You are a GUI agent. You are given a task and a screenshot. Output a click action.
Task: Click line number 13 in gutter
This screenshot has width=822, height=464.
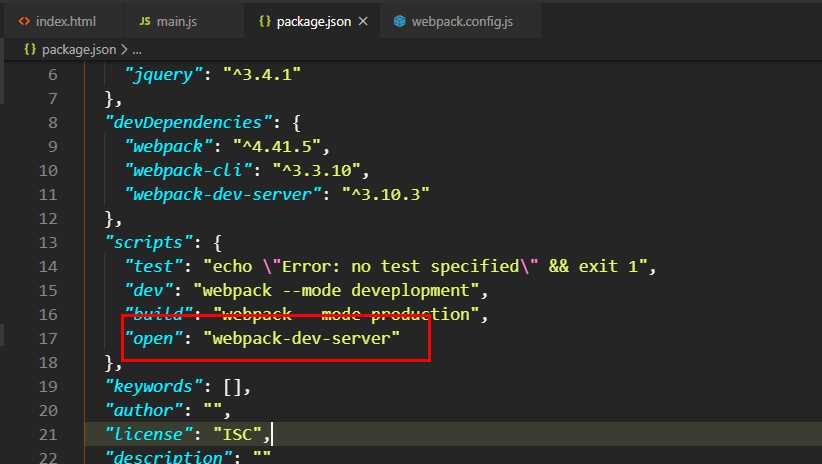click(x=48, y=243)
